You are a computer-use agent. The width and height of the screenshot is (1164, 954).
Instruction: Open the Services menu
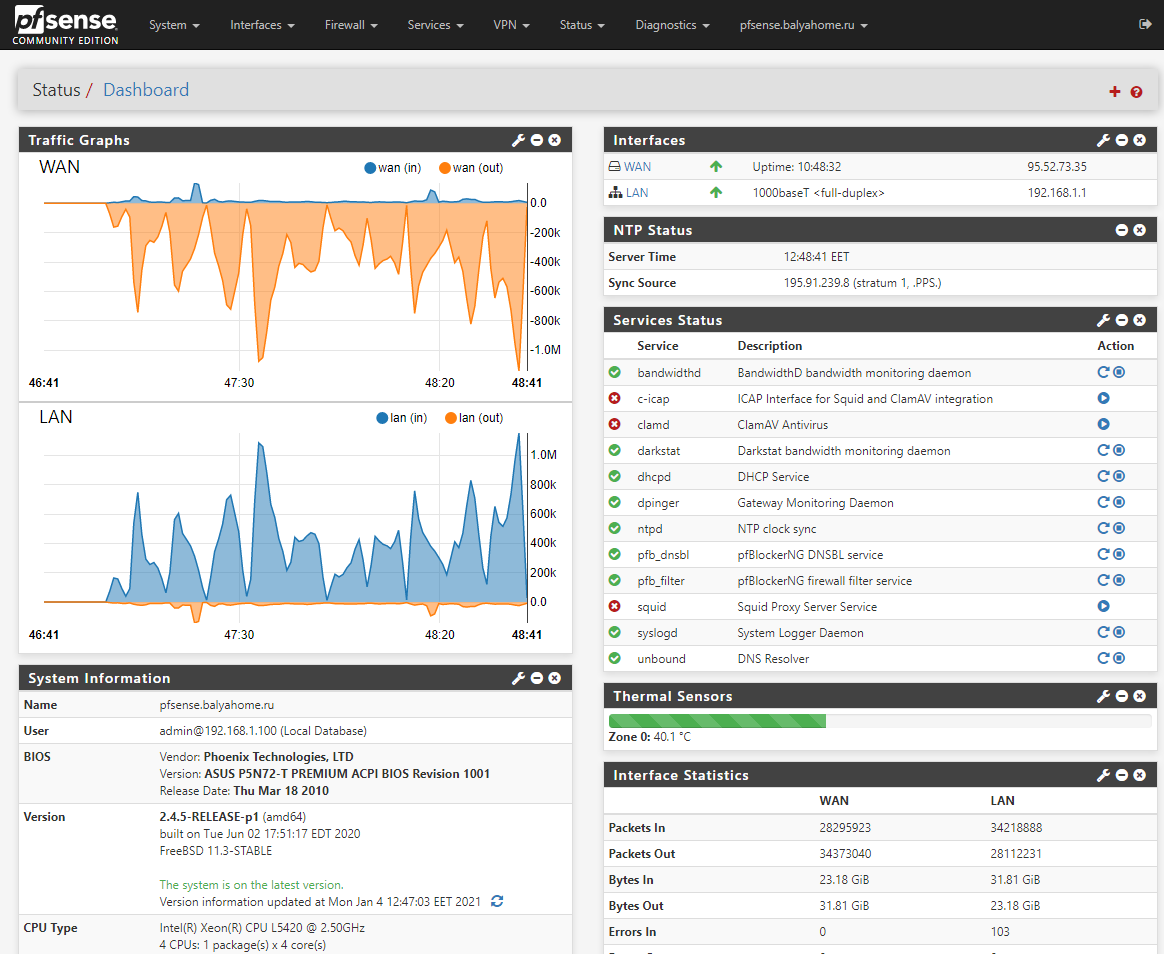tap(435, 25)
